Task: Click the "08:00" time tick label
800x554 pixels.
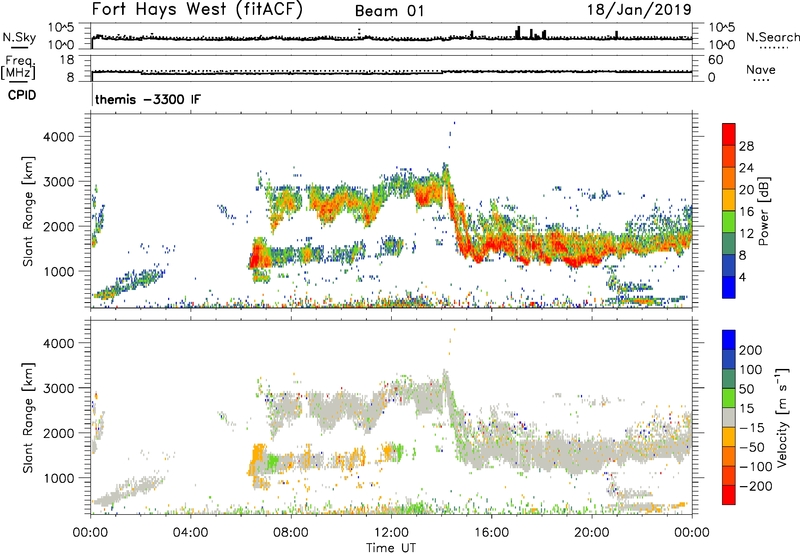Action: click(x=291, y=533)
